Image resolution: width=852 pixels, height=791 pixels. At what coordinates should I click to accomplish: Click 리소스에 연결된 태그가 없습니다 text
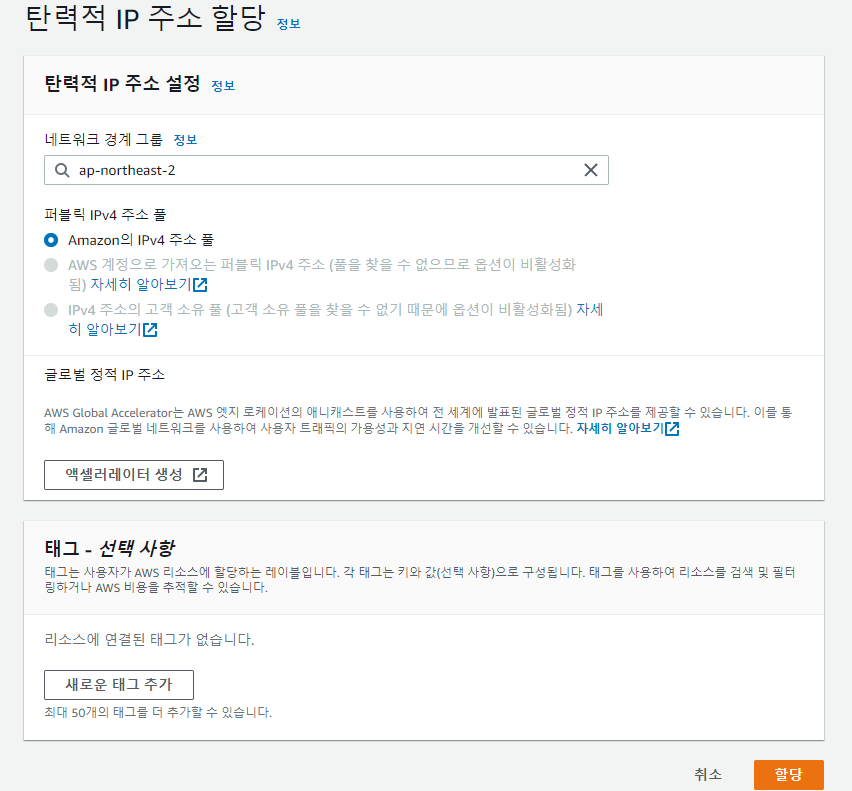pos(149,639)
